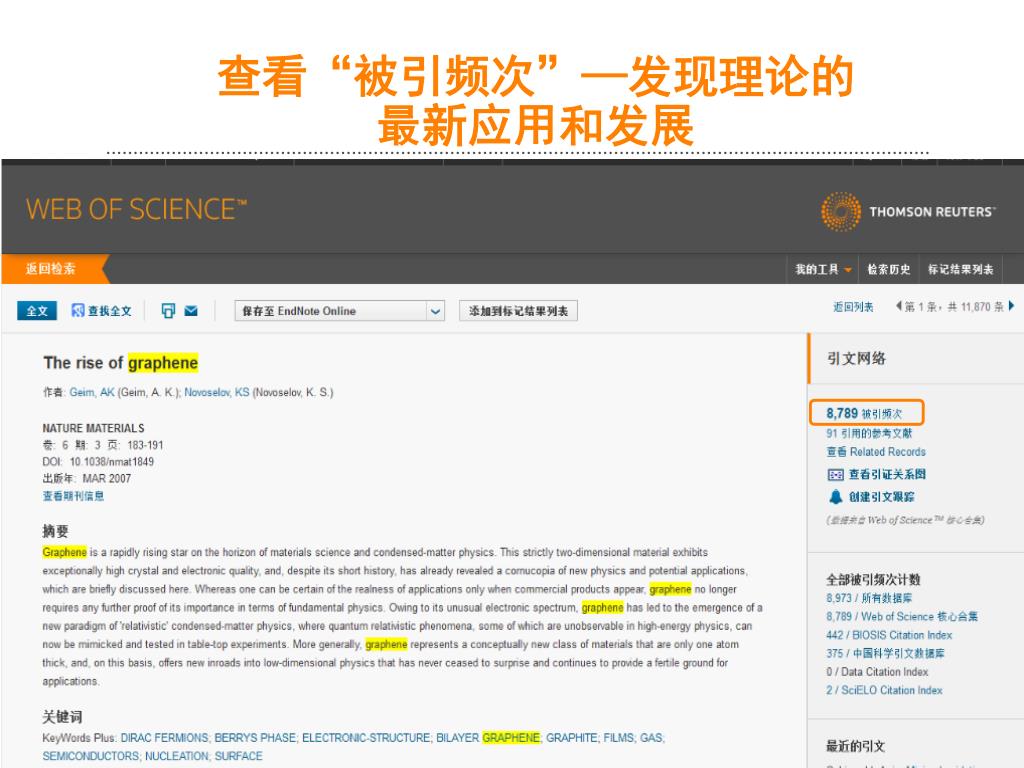Screen dimensions: 1024x768
Task: Open 2 / SciELO Citation Index
Action: pos(884,690)
